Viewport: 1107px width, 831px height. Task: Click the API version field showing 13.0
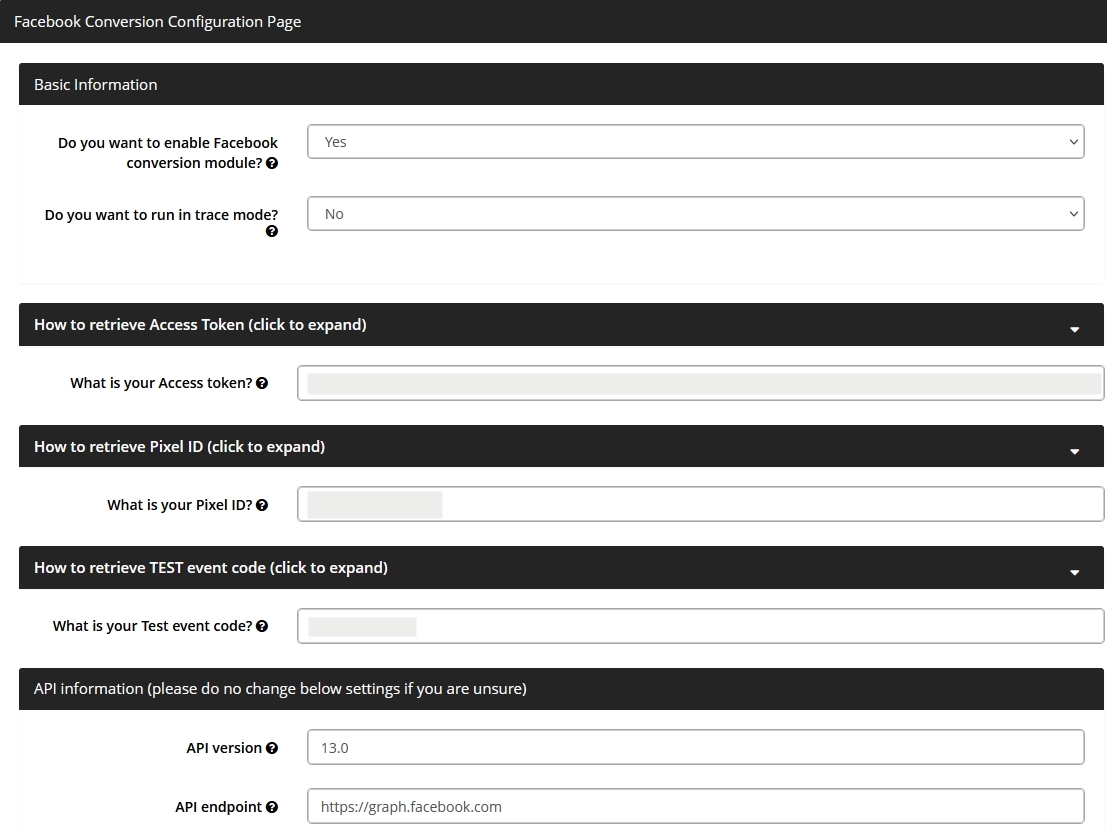695,748
